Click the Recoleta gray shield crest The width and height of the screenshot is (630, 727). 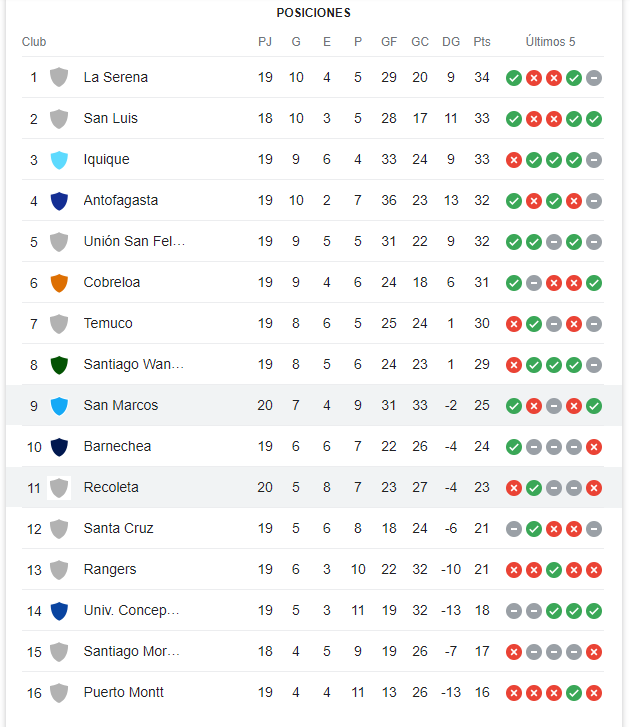(x=59, y=488)
